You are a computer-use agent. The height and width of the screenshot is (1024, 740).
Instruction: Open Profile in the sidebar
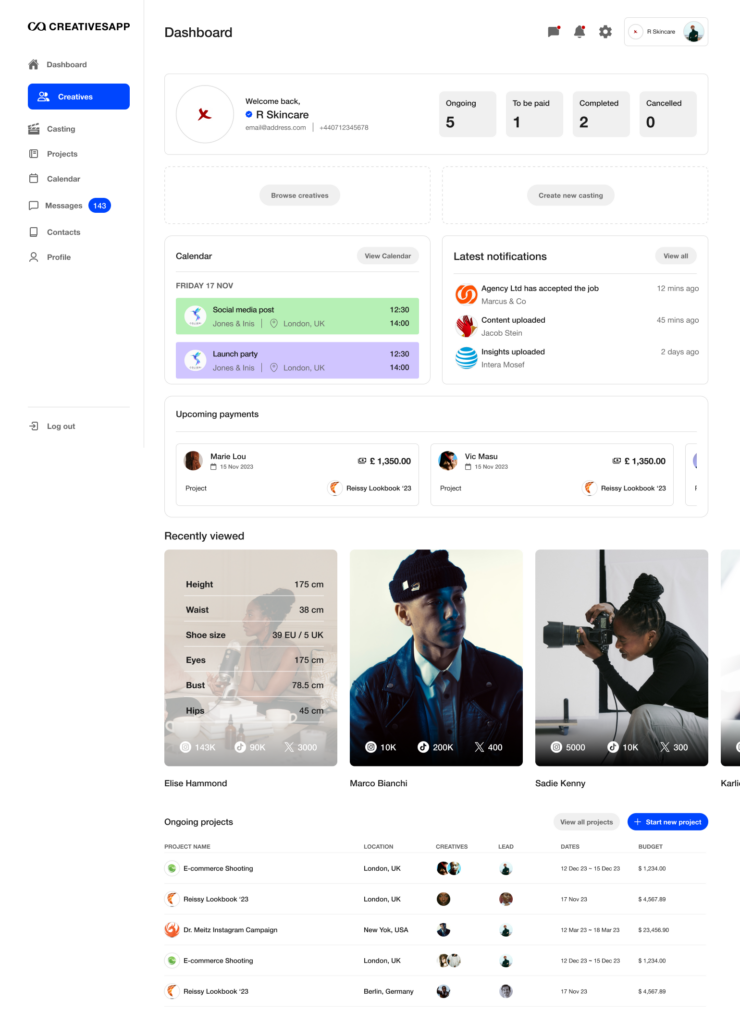pos(50,257)
